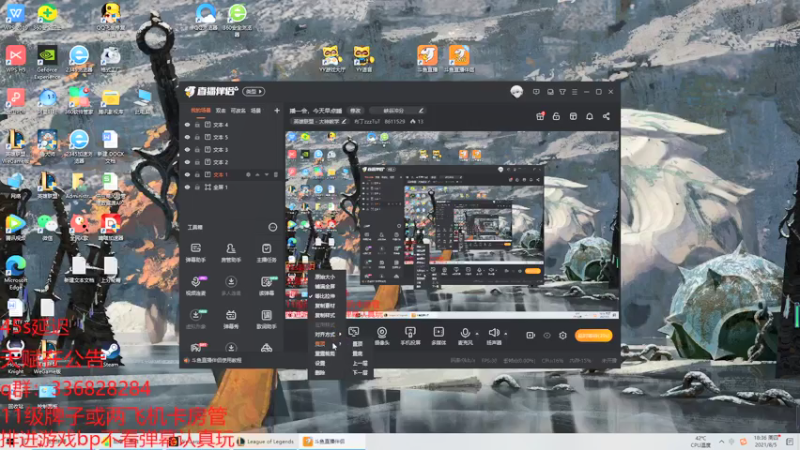
Task: Open the user avatar profile
Action: click(516, 92)
